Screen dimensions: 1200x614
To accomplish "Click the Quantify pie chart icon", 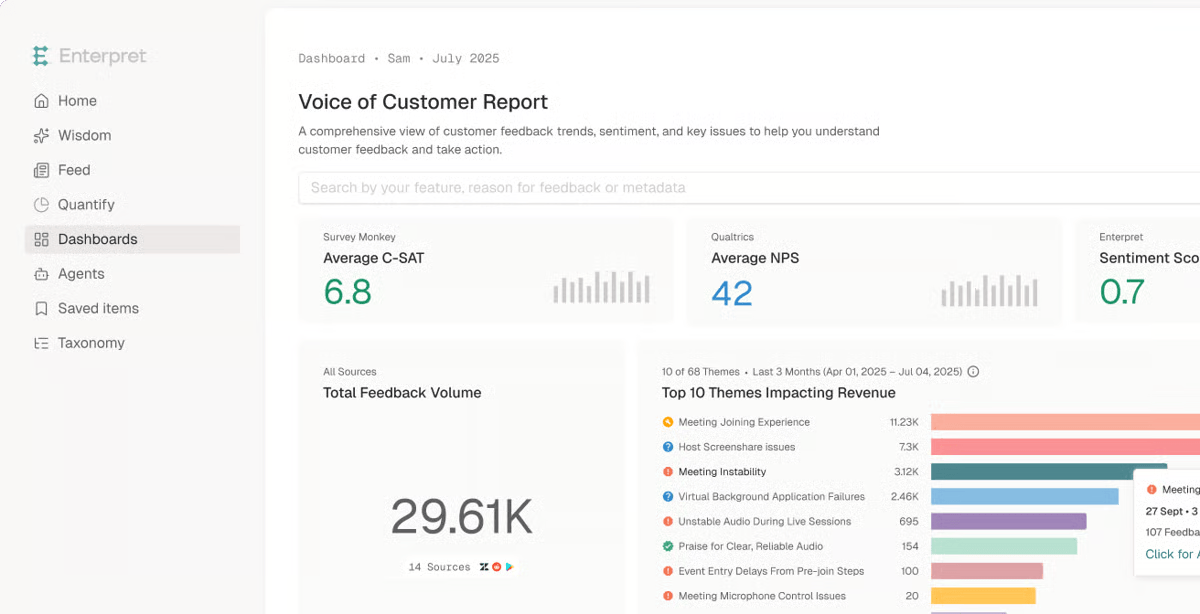I will [41, 205].
